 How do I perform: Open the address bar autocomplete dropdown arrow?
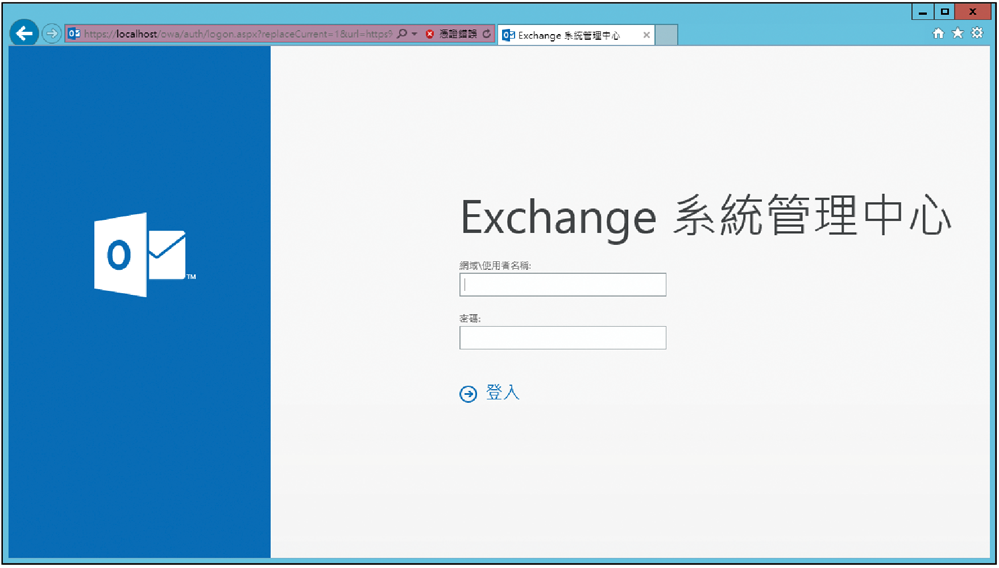click(414, 34)
